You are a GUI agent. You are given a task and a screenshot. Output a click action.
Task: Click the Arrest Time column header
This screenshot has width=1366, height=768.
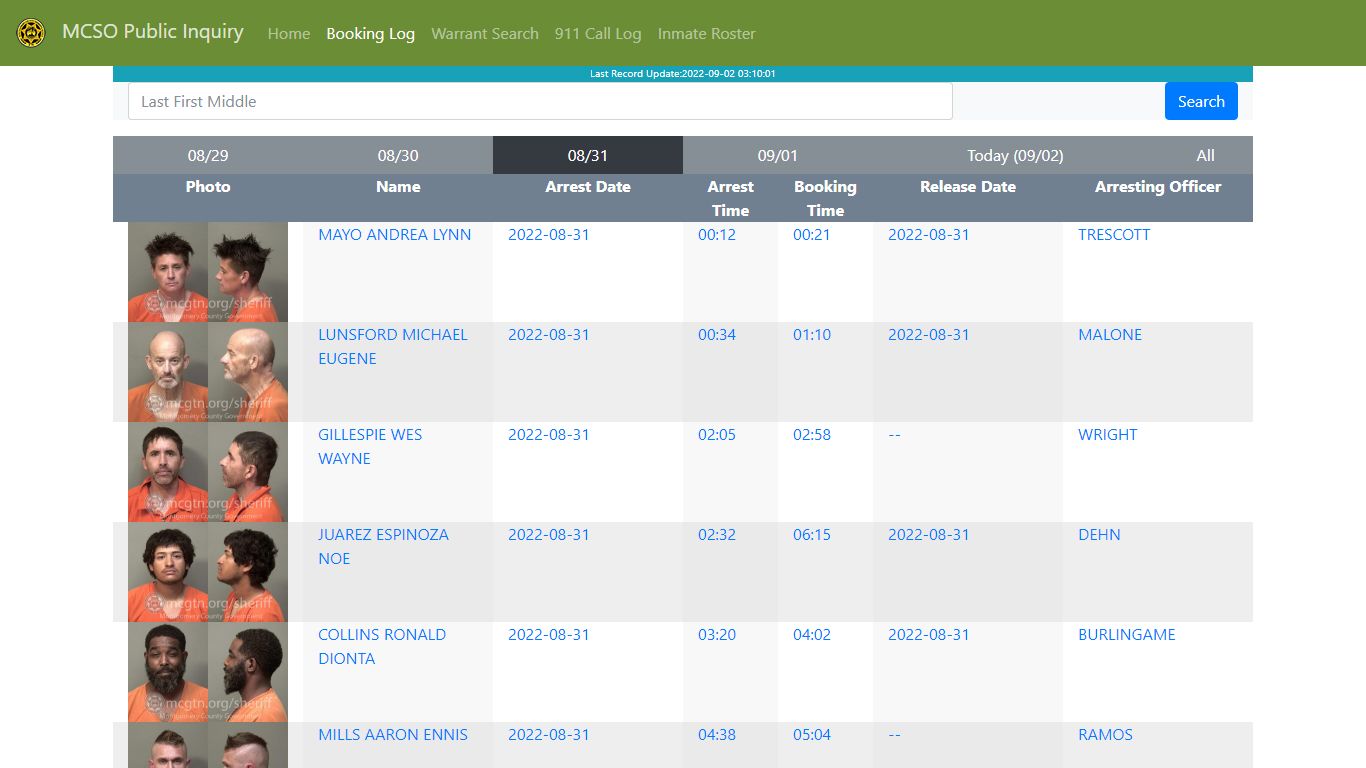click(x=730, y=198)
